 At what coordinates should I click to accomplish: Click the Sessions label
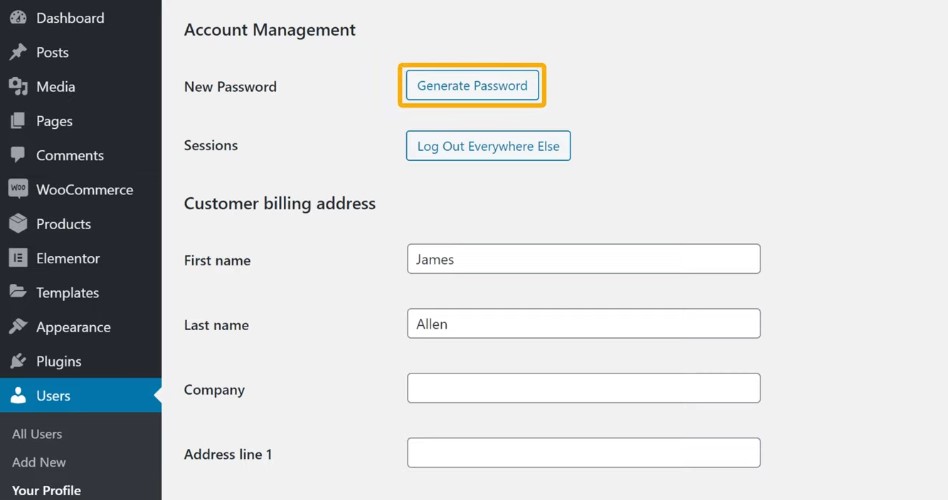pos(211,145)
